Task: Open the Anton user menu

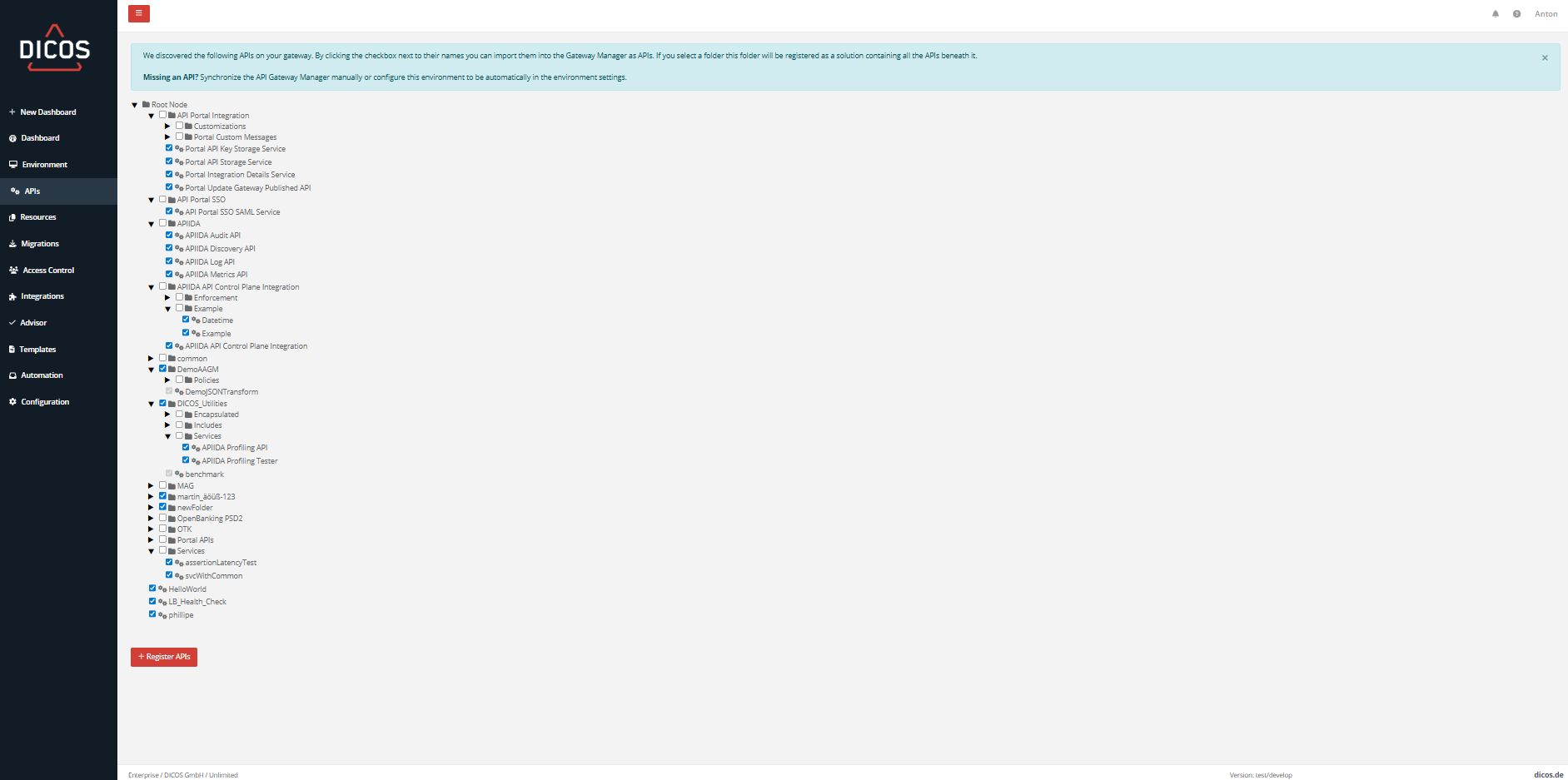Action: (x=1546, y=14)
